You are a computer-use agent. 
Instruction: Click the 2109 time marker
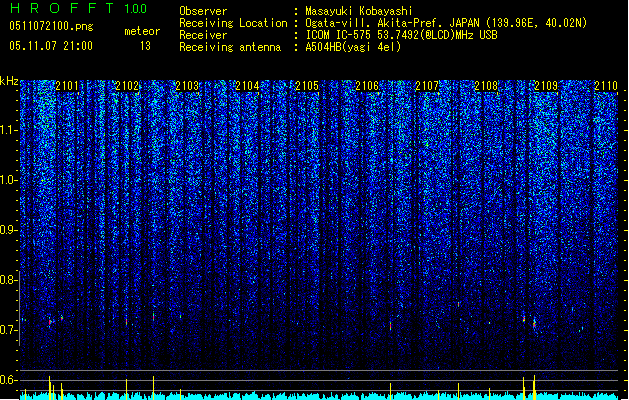click(546, 86)
